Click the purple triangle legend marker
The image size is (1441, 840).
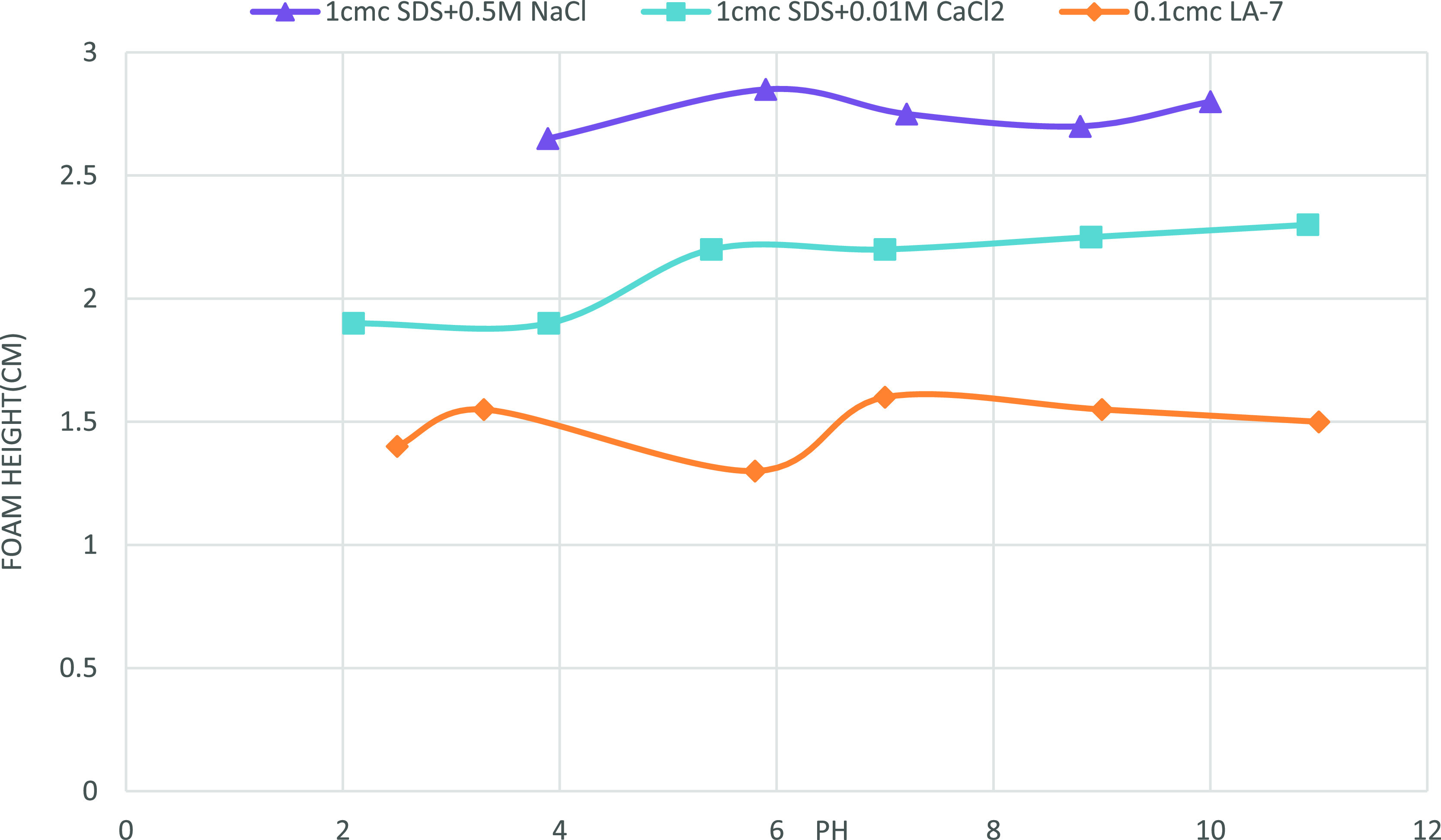point(285,12)
